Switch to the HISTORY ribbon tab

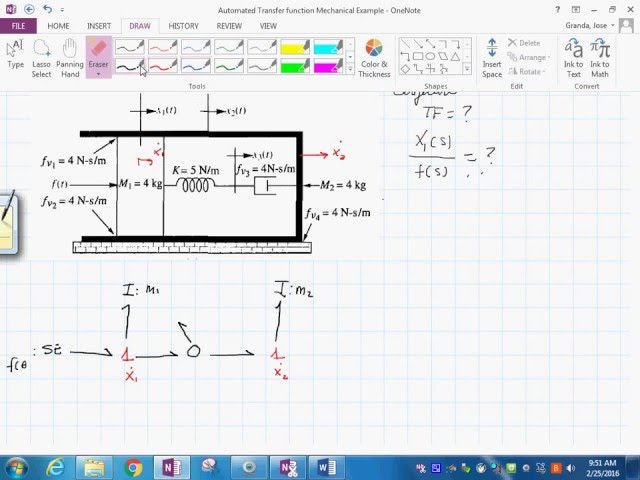[183, 26]
